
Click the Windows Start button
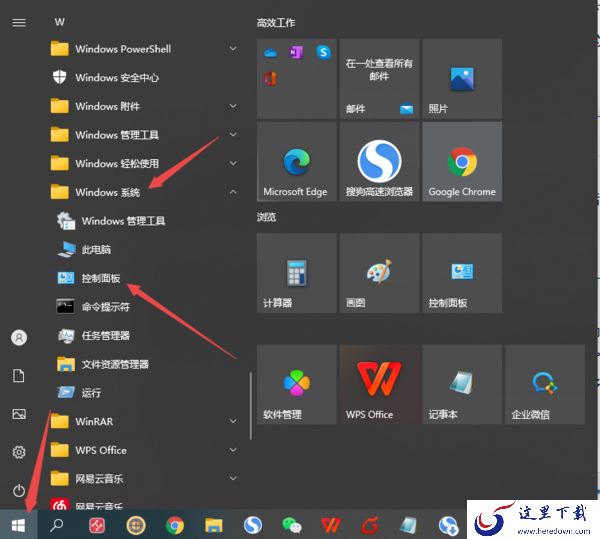(x=18, y=525)
